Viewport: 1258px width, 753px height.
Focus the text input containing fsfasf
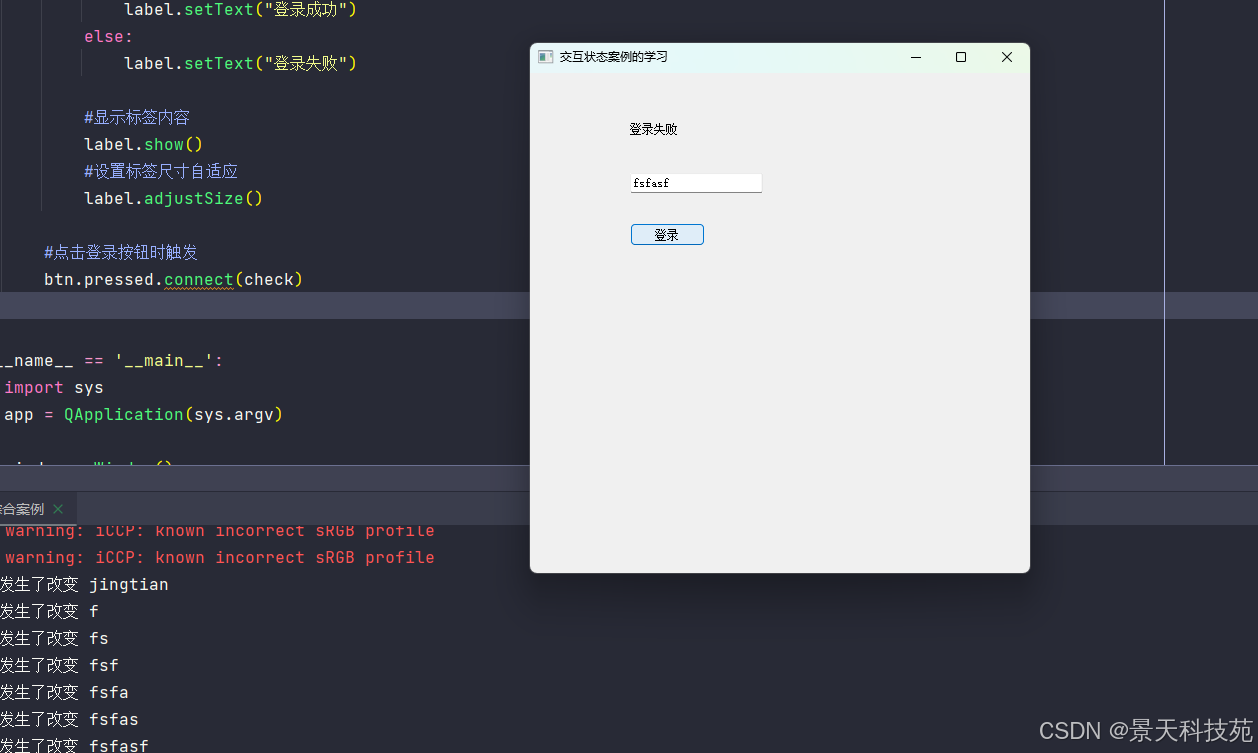tap(696, 183)
